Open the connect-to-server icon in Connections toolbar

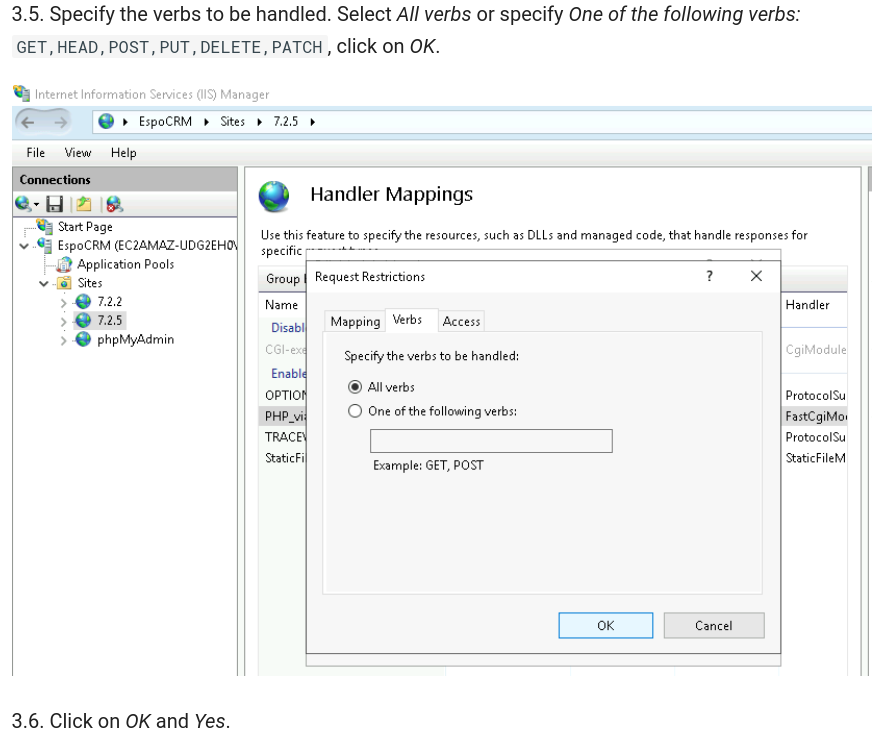coord(22,204)
